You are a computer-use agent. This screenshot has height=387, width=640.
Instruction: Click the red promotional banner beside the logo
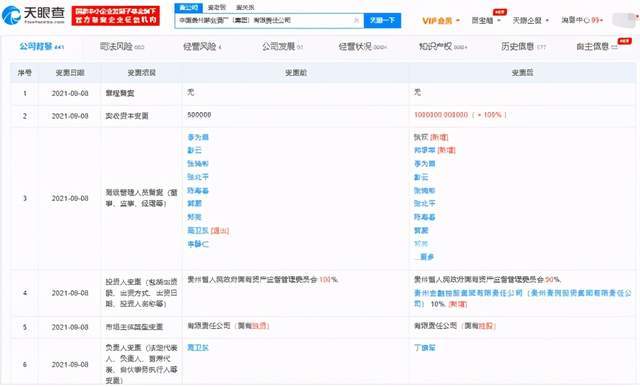tap(116, 16)
